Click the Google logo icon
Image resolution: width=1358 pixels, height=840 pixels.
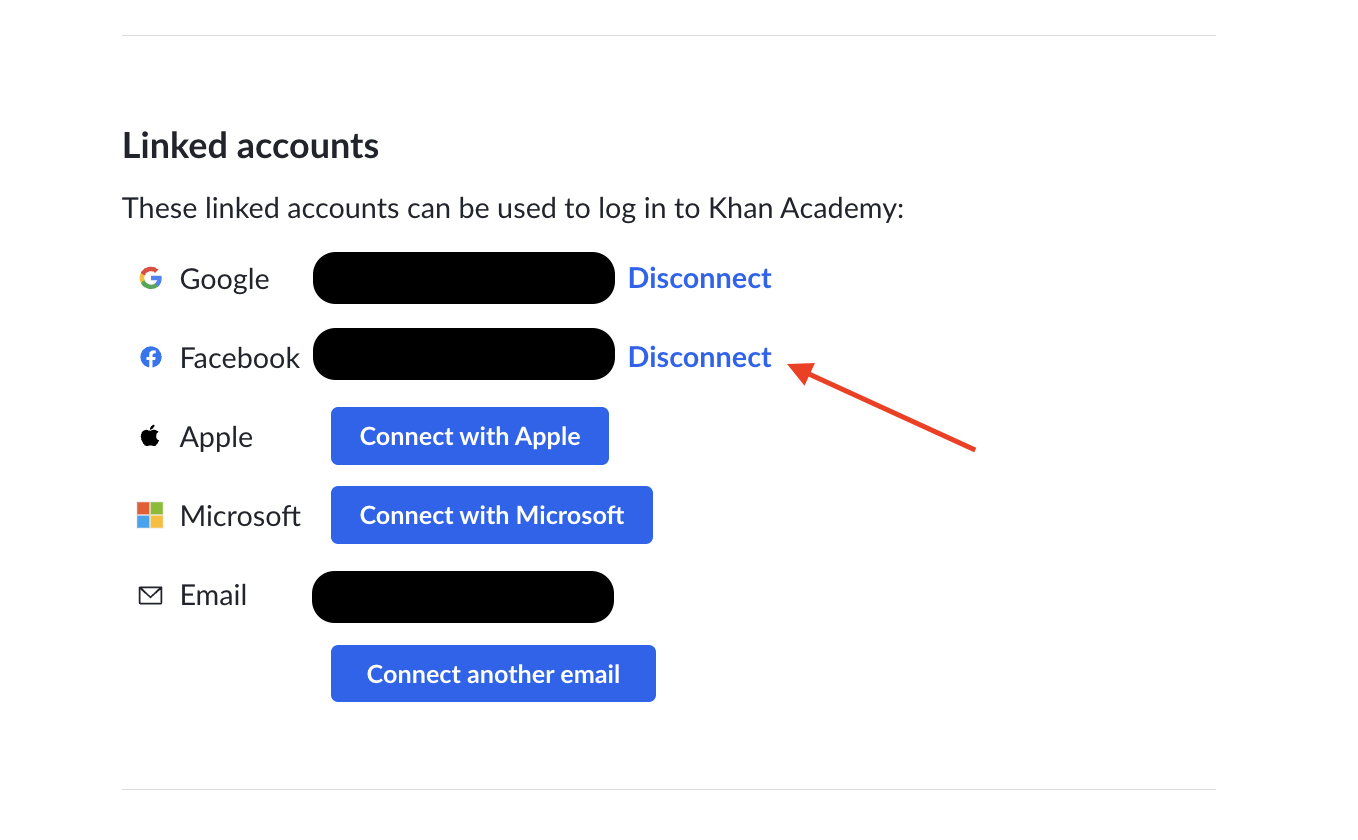pyautogui.click(x=150, y=278)
